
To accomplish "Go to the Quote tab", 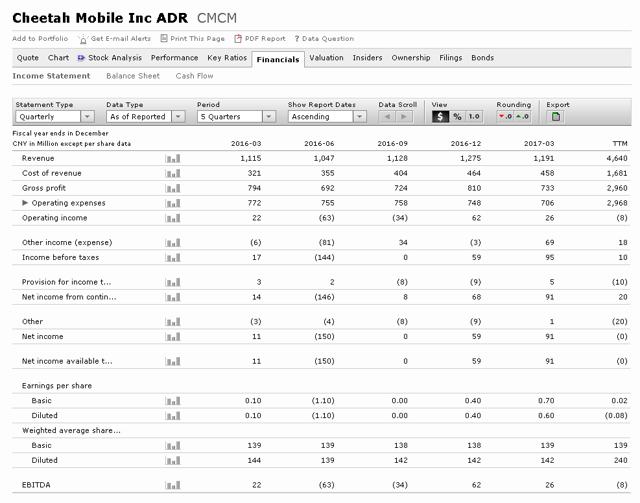I will click(x=28, y=58).
